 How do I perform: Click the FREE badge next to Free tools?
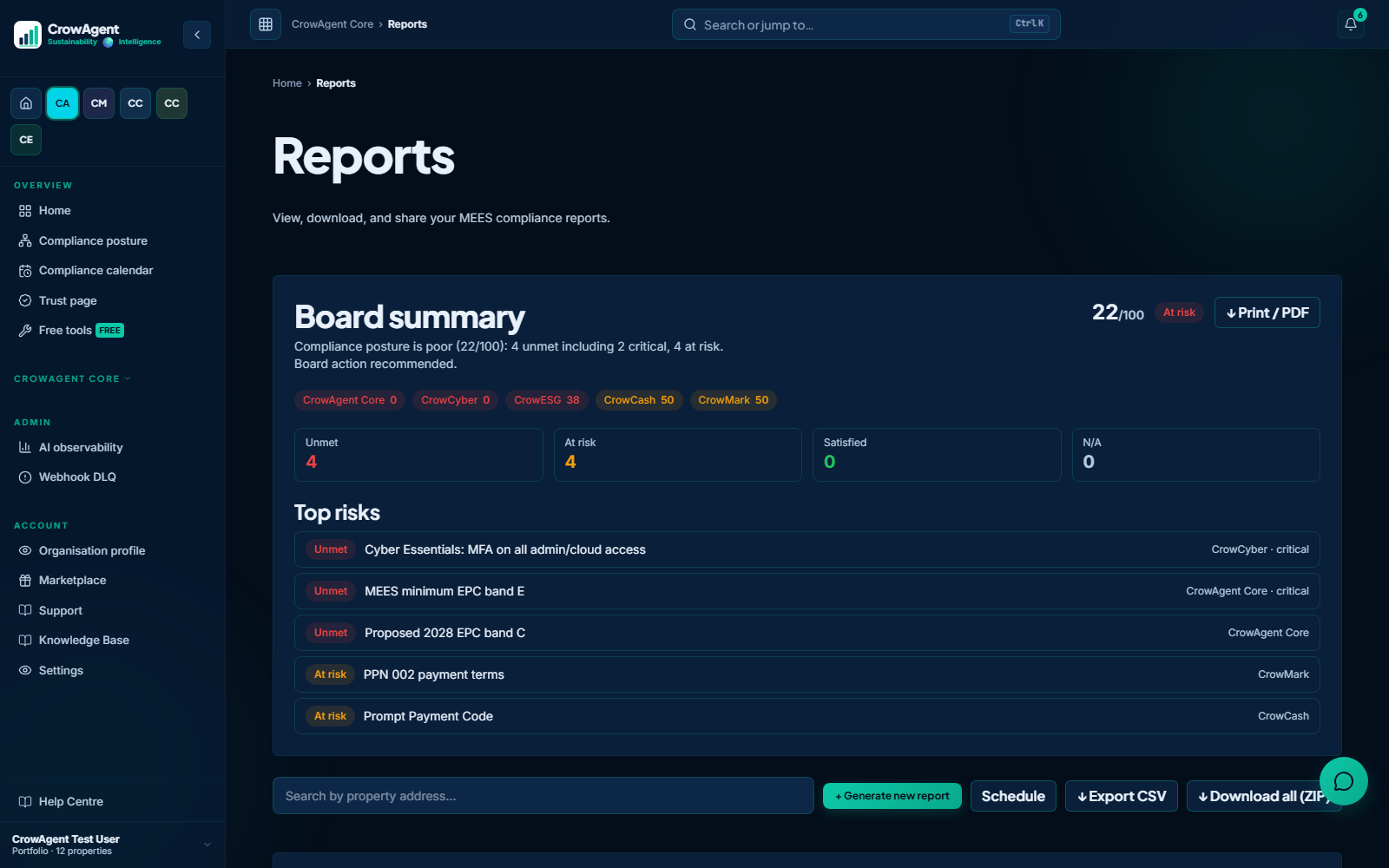pos(110,331)
